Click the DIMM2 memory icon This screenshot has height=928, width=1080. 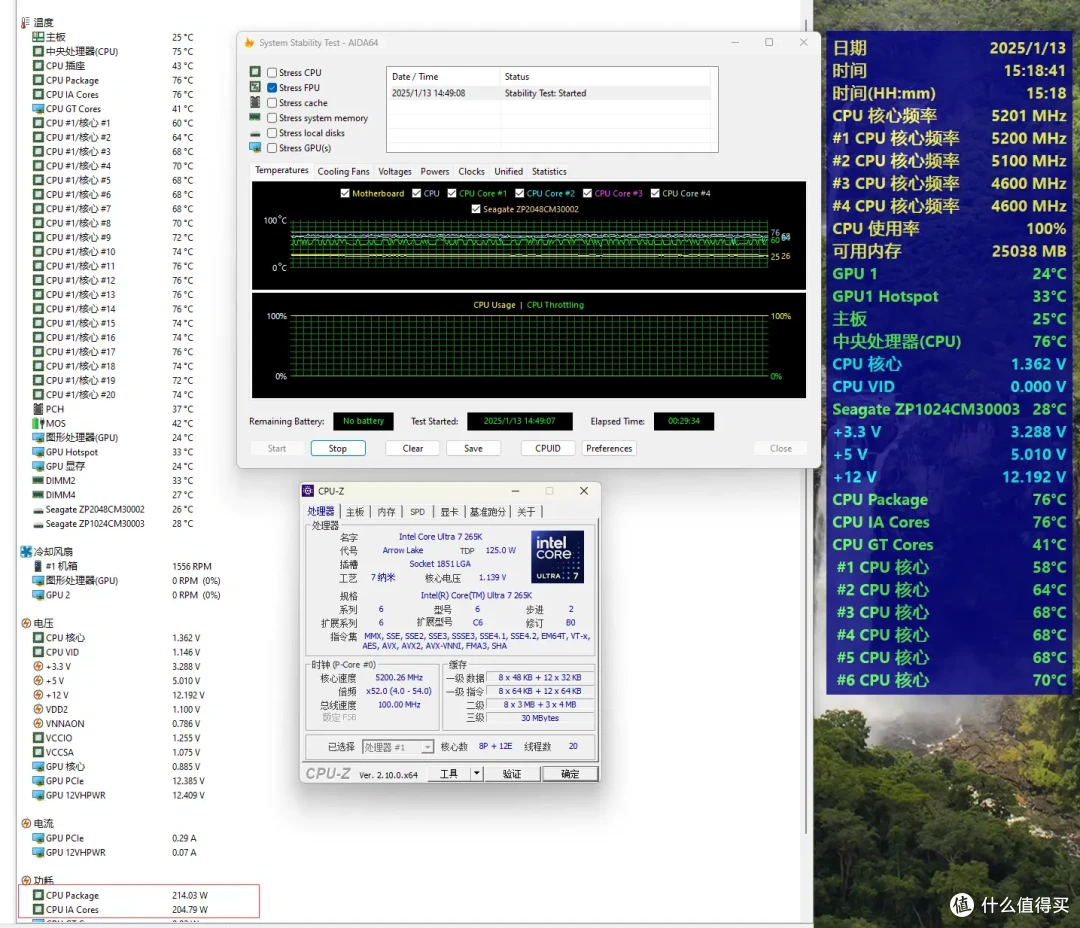(39, 480)
